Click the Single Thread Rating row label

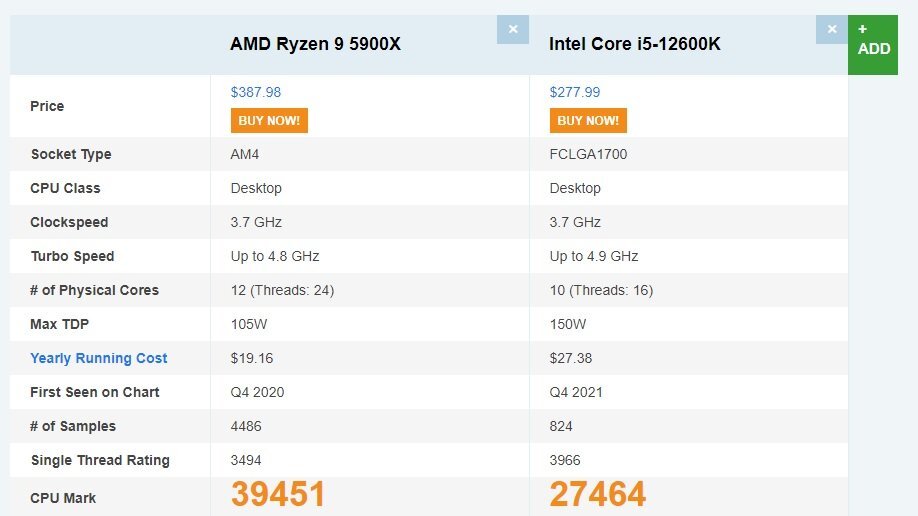(100, 460)
